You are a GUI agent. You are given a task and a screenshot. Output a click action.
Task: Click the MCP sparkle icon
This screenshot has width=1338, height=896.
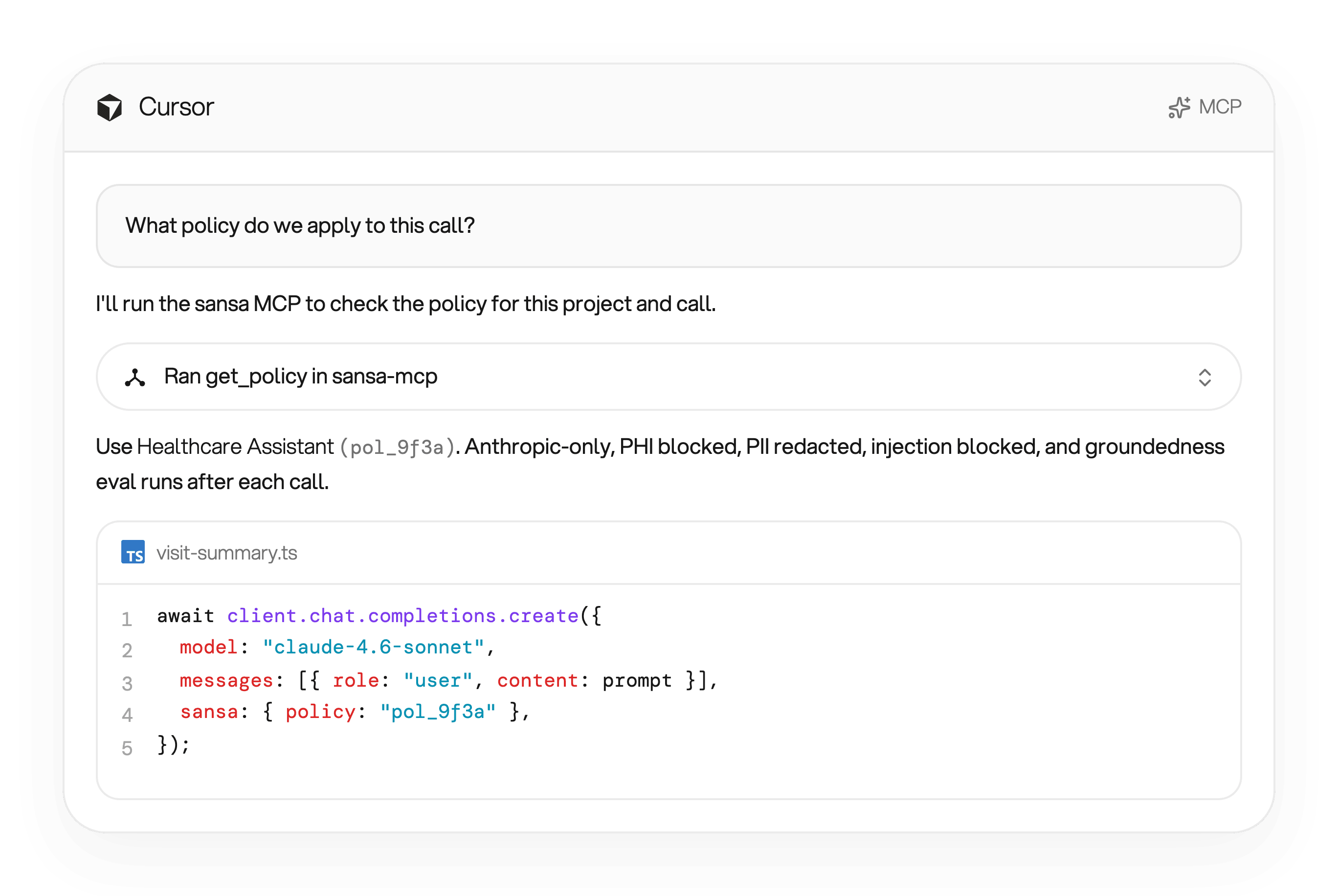coord(1179,108)
